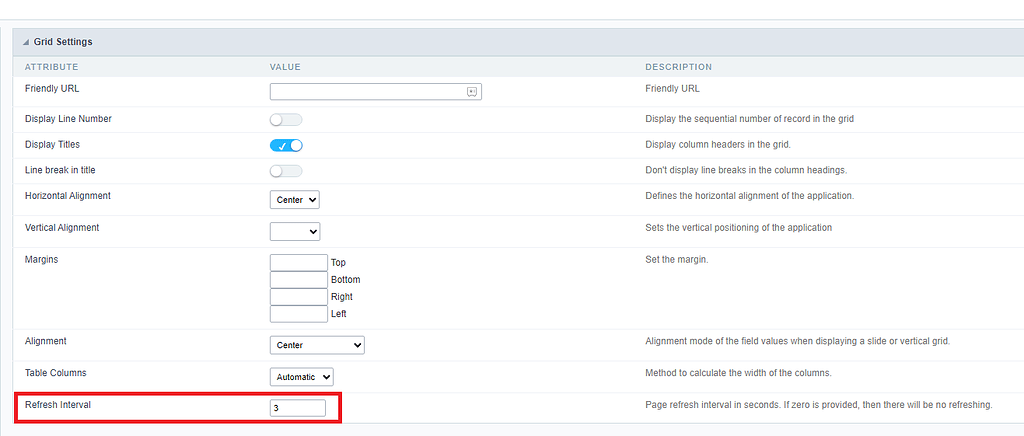Open the Alignment dropdown set to Center

click(317, 345)
